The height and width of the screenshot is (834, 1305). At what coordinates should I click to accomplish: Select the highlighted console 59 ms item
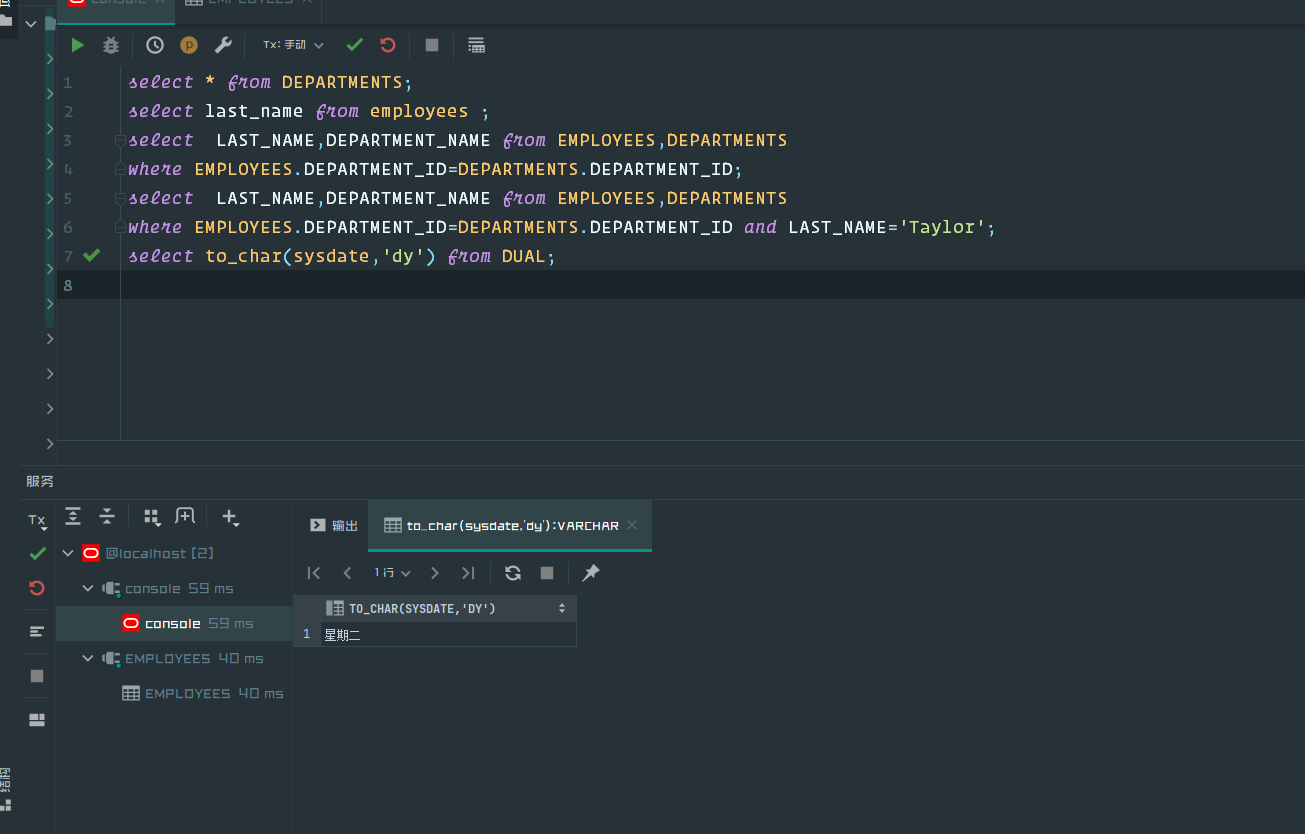pyautogui.click(x=174, y=623)
